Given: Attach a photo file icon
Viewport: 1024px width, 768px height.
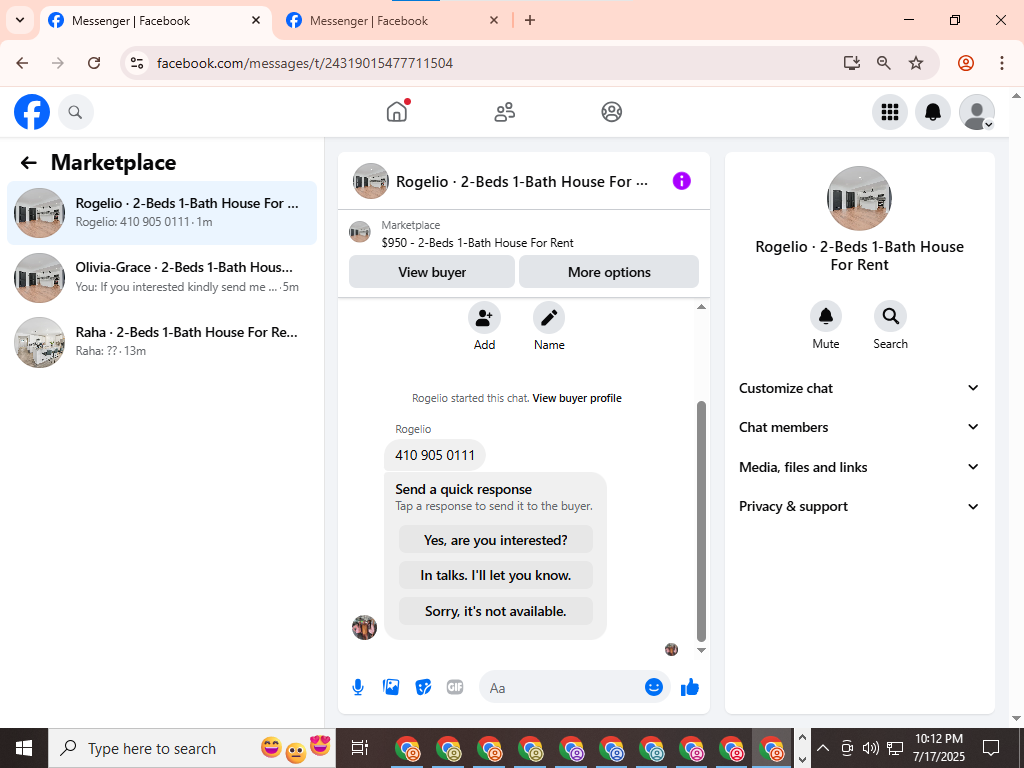Looking at the screenshot, I should coord(391,687).
